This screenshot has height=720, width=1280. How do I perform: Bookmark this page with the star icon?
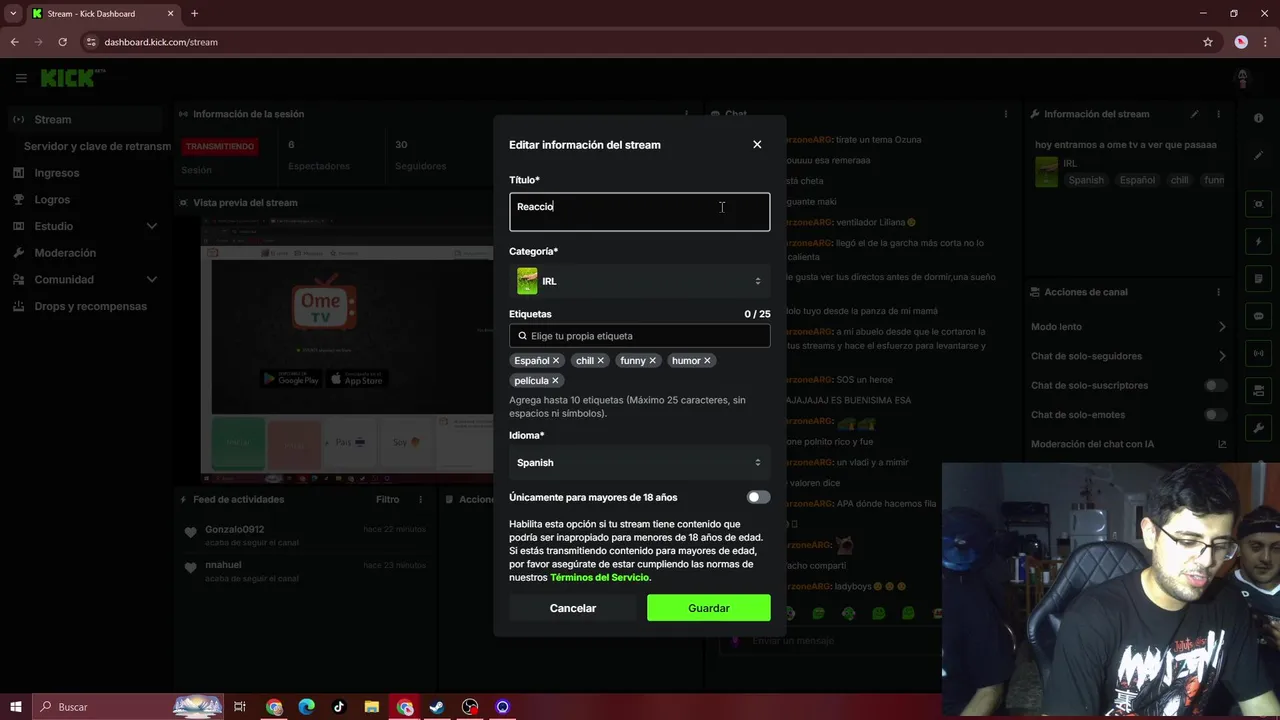(1208, 42)
